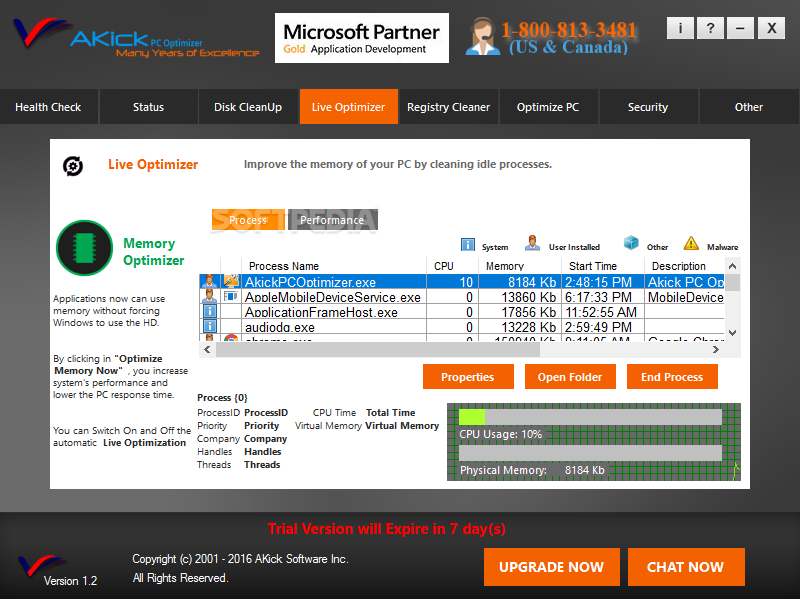This screenshot has height=599, width=800.
Task: Click the info (i) button in title bar
Action: (680, 28)
